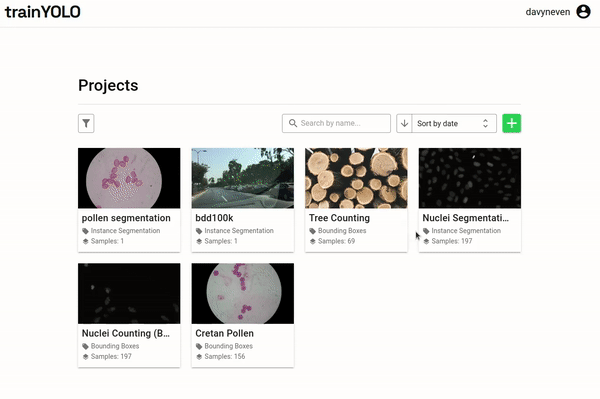The image size is (600, 399).
Task: Click 'Samples: 156' on Cretan Pollen
Action: (x=225, y=357)
